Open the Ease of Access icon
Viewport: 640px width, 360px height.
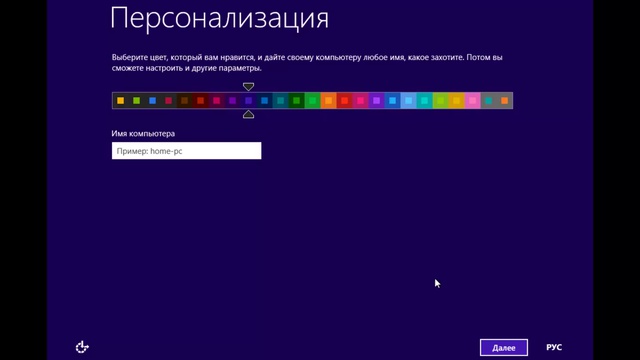(82, 347)
